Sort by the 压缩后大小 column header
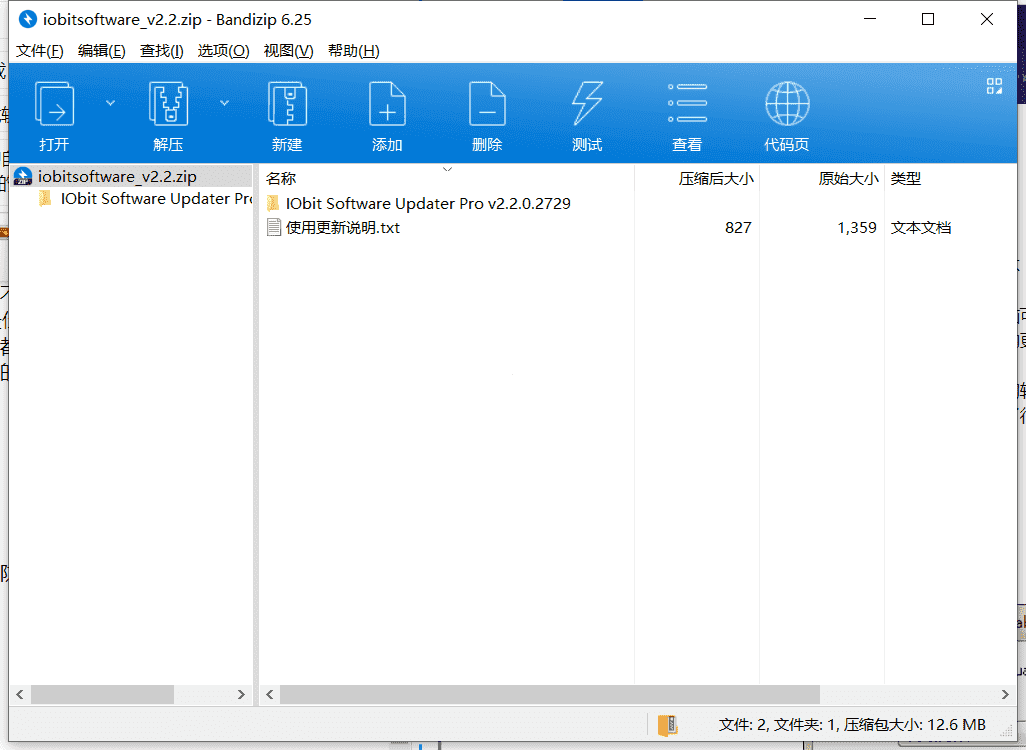 coord(716,179)
